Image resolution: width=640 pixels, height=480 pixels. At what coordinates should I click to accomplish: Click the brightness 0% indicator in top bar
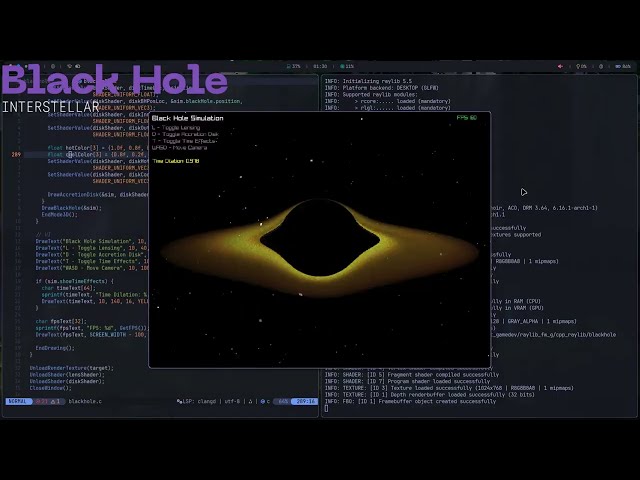tap(581, 66)
